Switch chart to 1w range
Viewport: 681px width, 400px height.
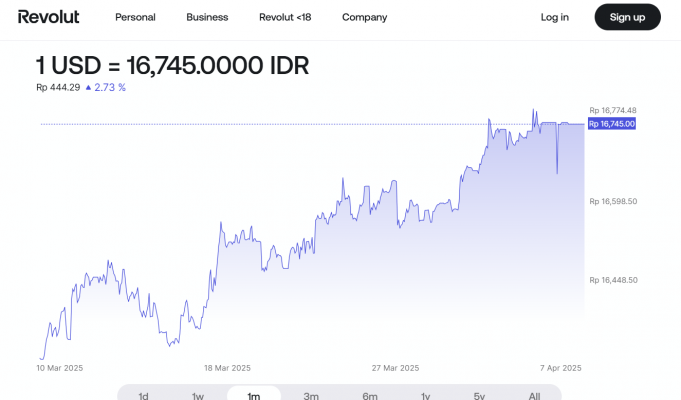tap(198, 396)
